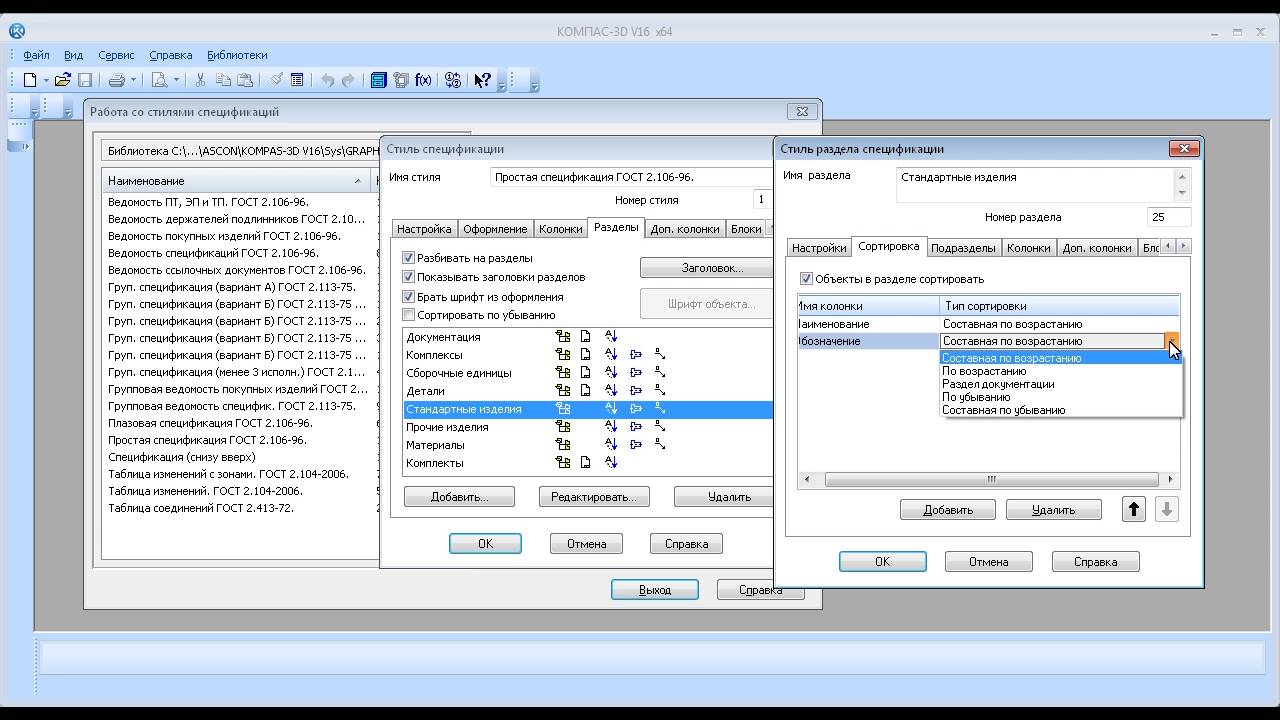This screenshot has width=1280, height=720.
Task: Select Прочие изделия in sections list
Action: 447,427
